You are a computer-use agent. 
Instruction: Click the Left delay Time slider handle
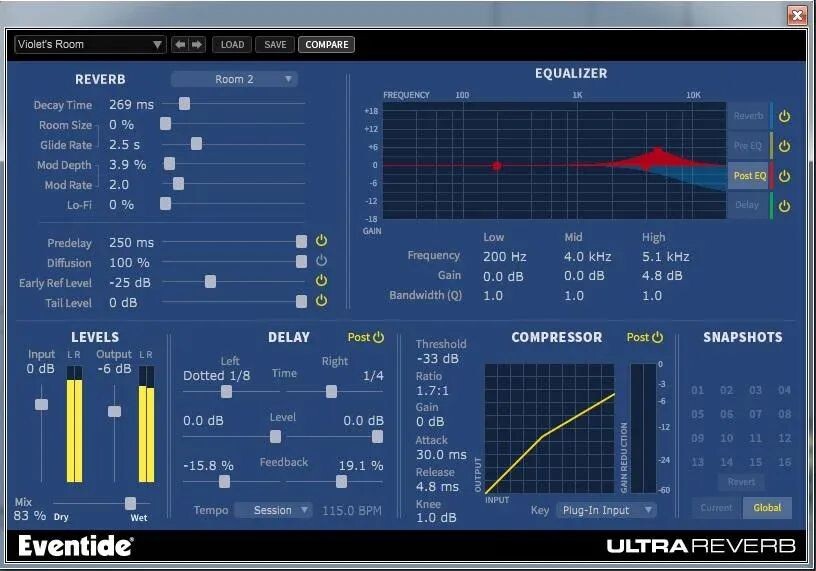pos(226,391)
